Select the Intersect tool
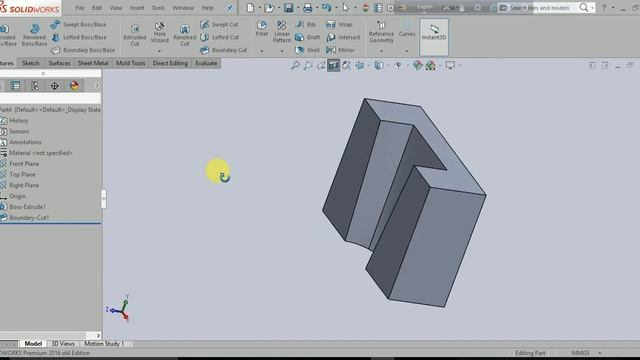 coord(343,37)
